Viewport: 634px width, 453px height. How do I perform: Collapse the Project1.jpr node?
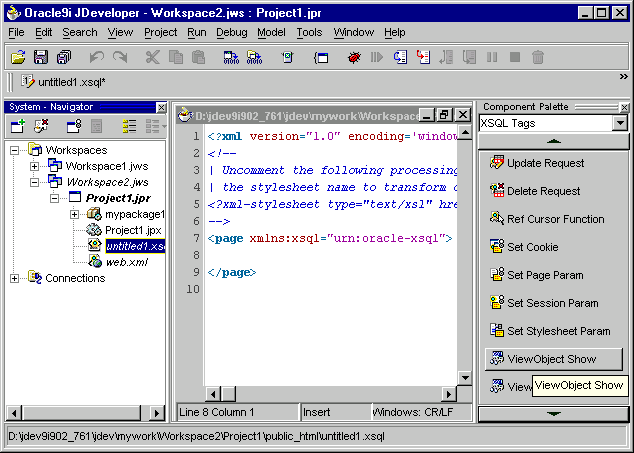coord(54,198)
